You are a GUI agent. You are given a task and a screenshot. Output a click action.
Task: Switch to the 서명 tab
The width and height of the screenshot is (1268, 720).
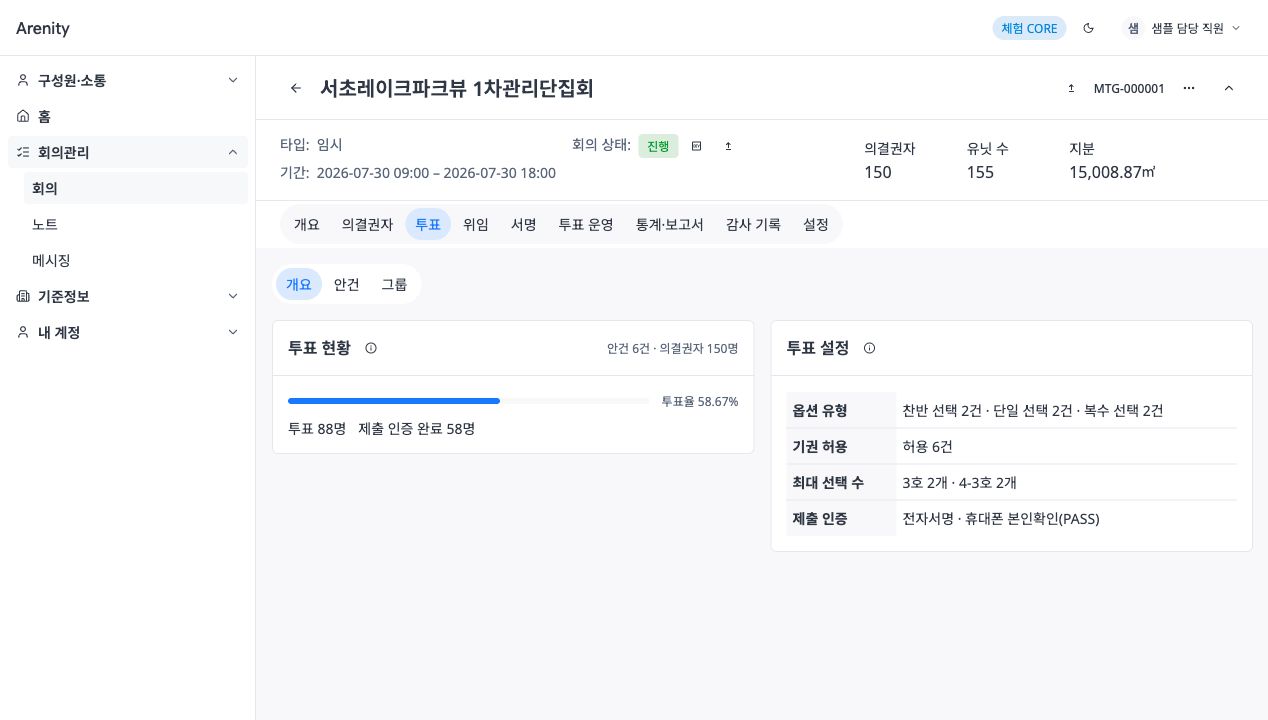point(524,224)
